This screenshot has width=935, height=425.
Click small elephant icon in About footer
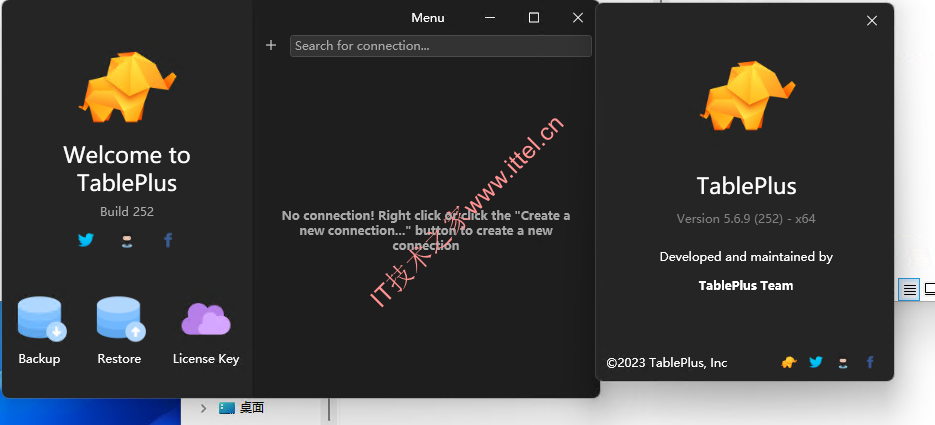pos(789,362)
